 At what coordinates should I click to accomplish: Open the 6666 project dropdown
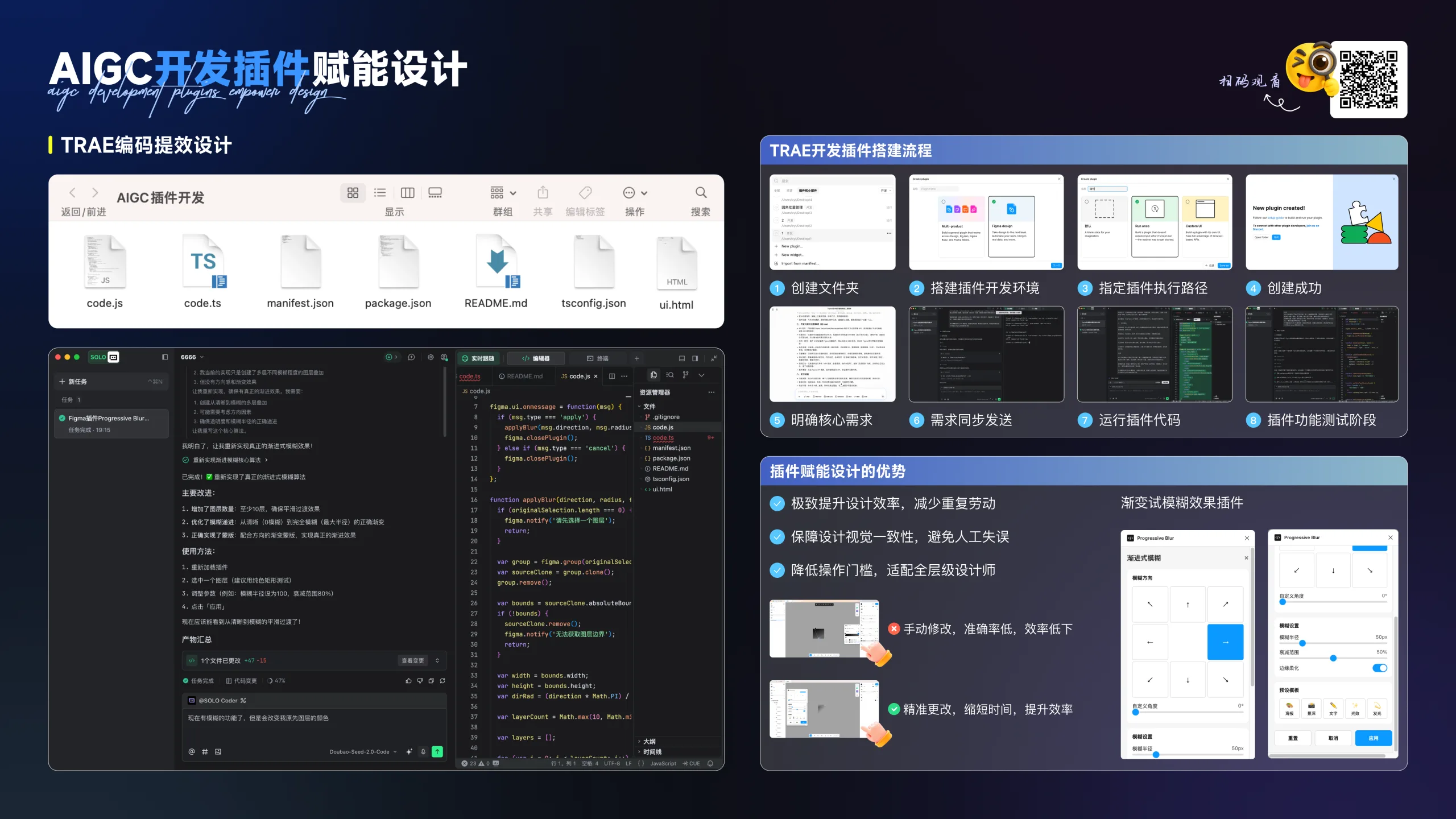click(192, 358)
